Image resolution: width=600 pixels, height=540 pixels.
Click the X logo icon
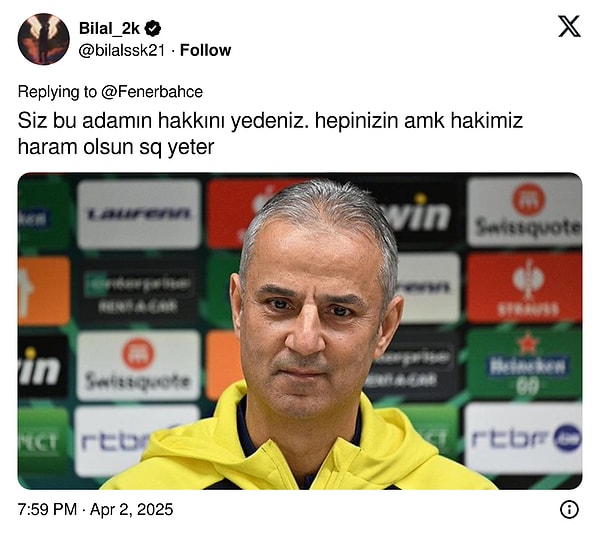[x=569, y=26]
